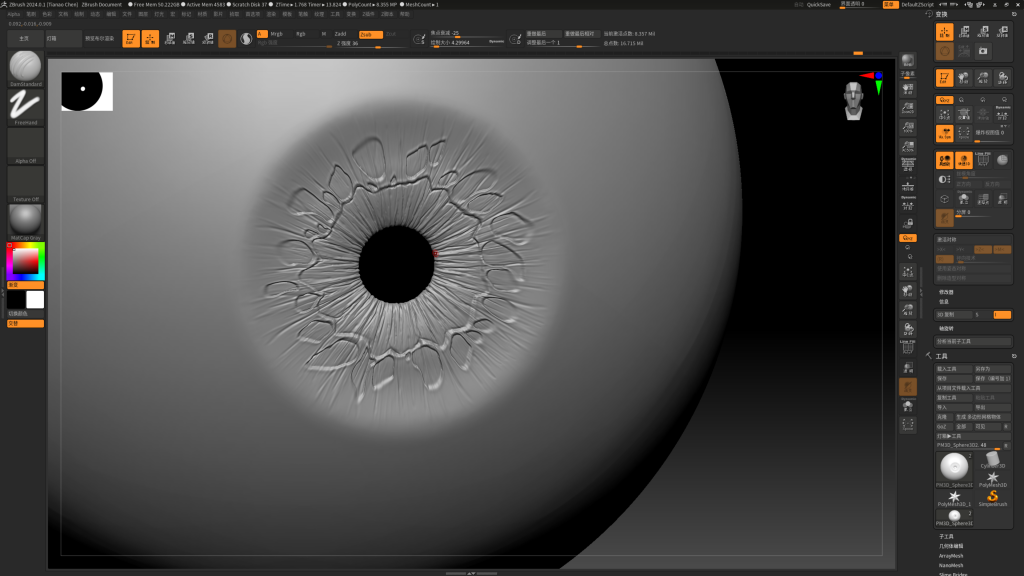Toggle the Zsub mode button
The image size is (1024, 576).
pyautogui.click(x=370, y=35)
